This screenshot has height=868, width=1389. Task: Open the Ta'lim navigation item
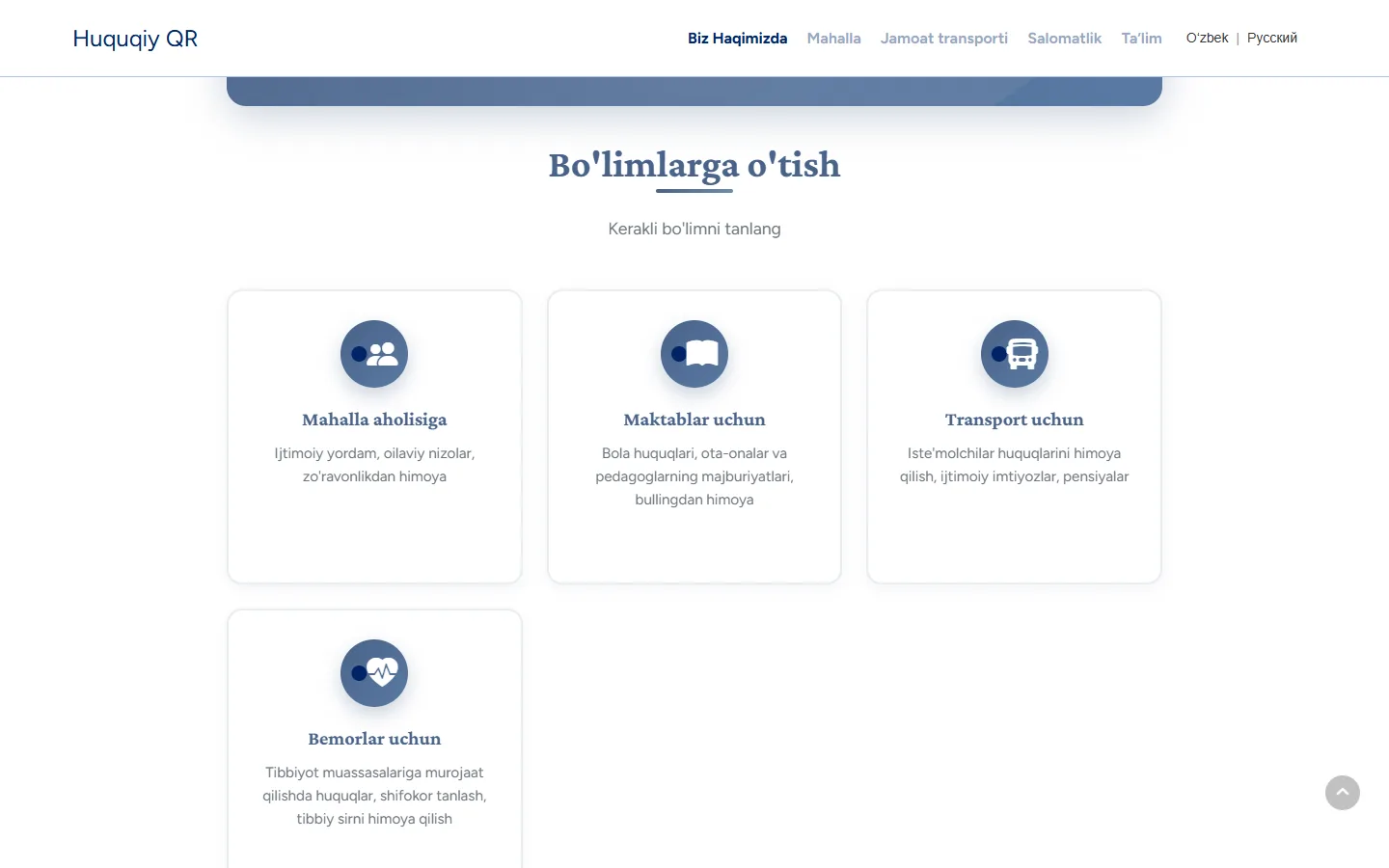(1141, 39)
